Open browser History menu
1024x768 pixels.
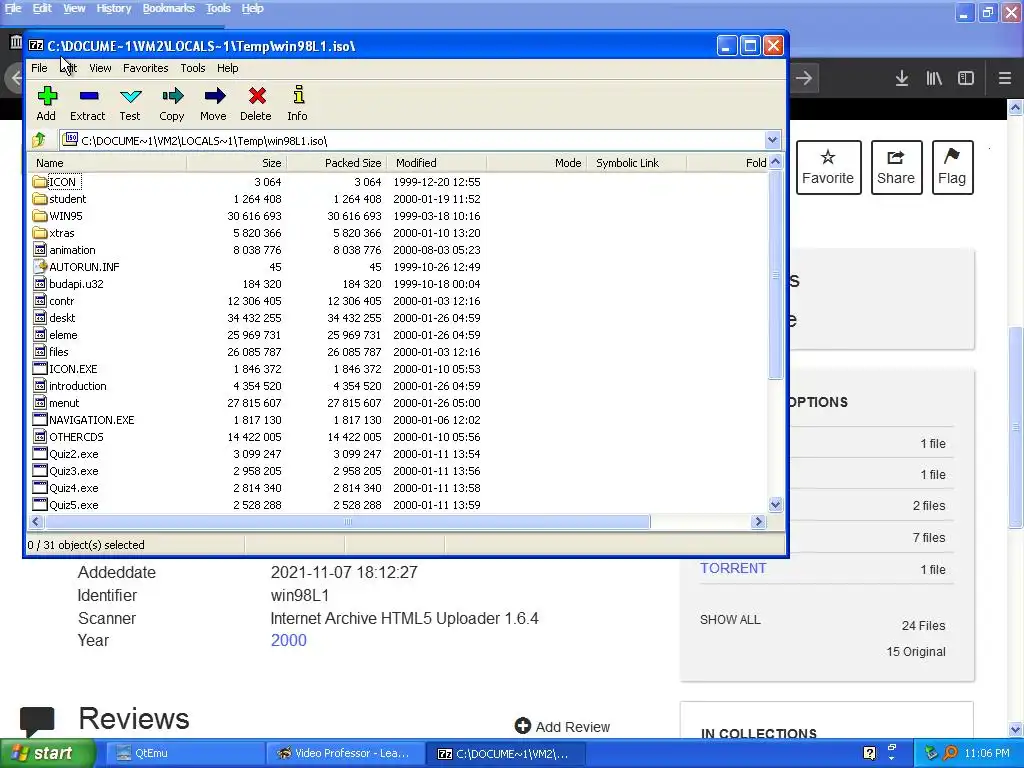114,8
